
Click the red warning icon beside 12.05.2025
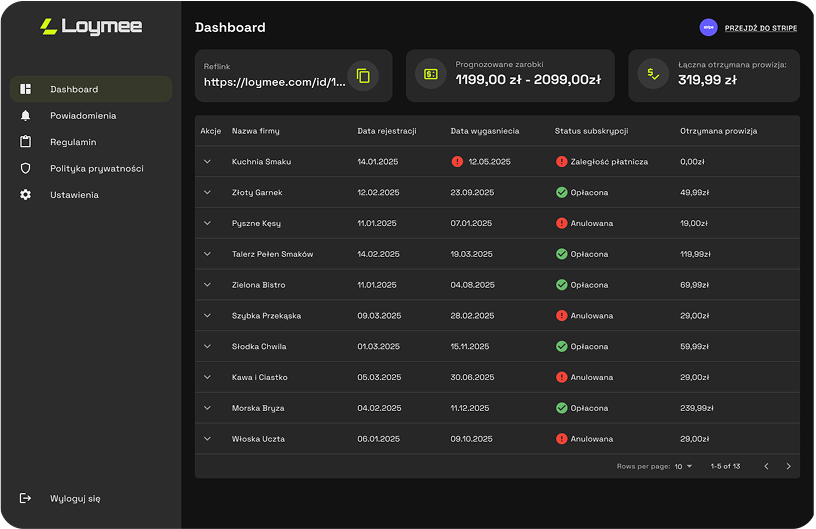(x=457, y=161)
